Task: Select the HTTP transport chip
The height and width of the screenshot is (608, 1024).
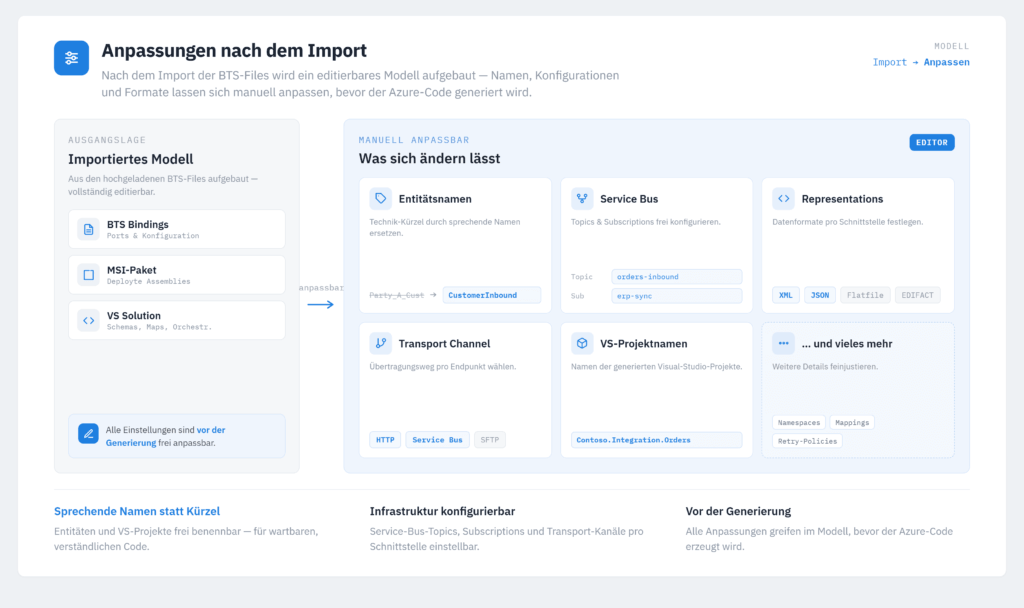Action: [x=385, y=440]
